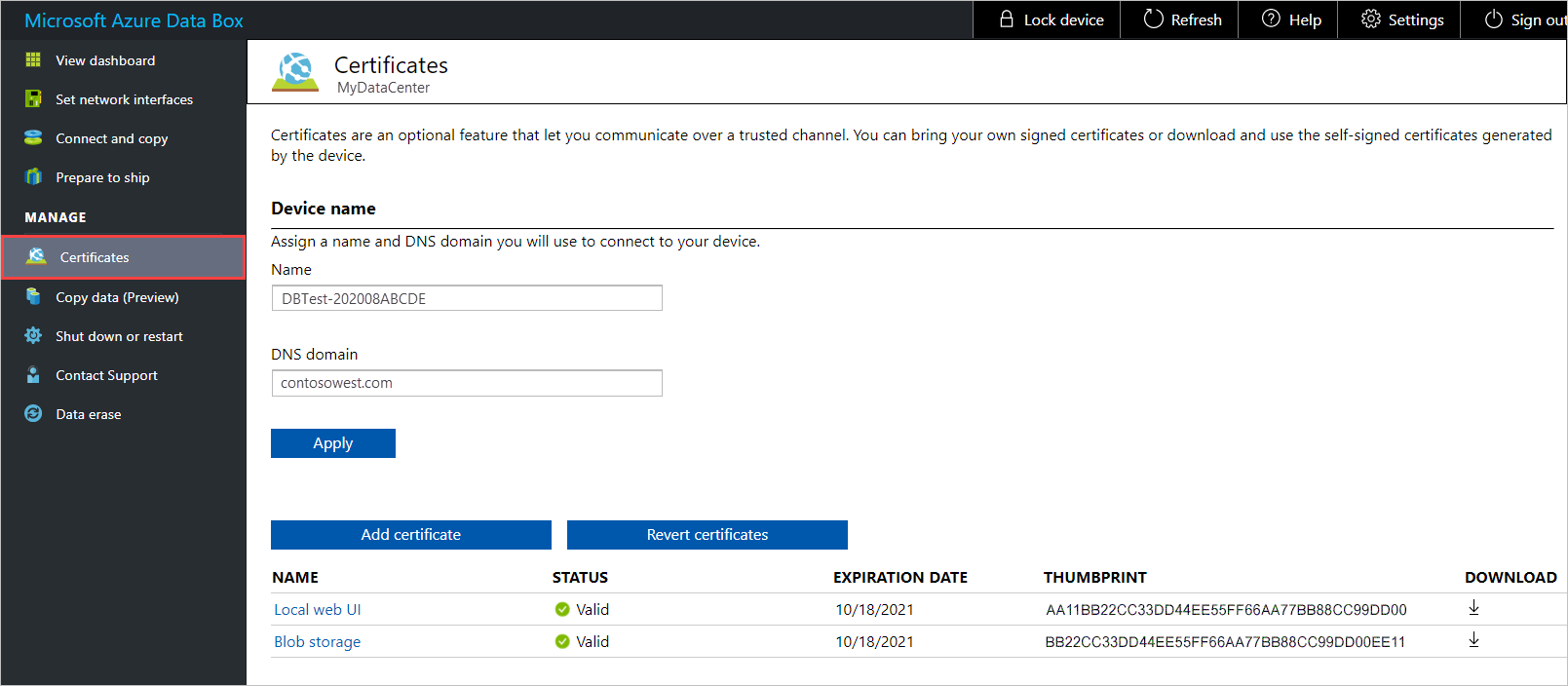Image resolution: width=1568 pixels, height=686 pixels.
Task: Open Set network interfaces page
Action: [x=124, y=99]
